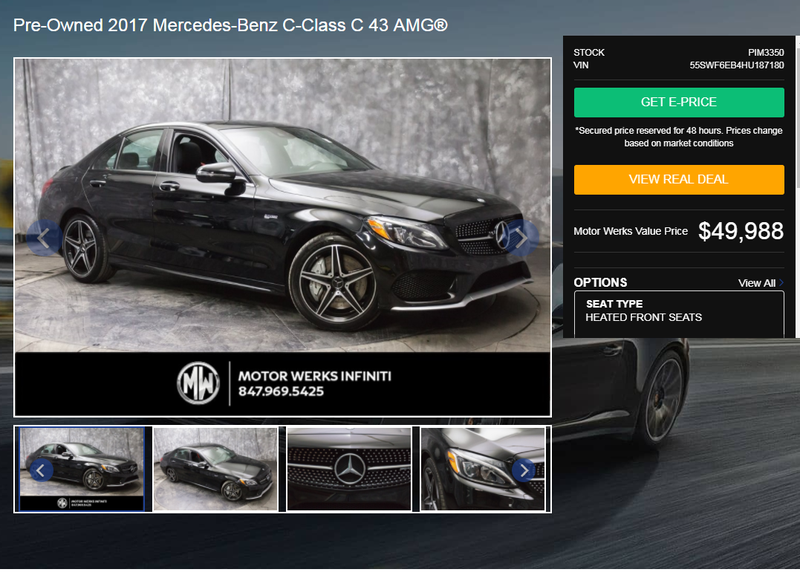Viewport: 800px width, 575px height.
Task: Show previous photo in main gallery
Action: point(44,238)
